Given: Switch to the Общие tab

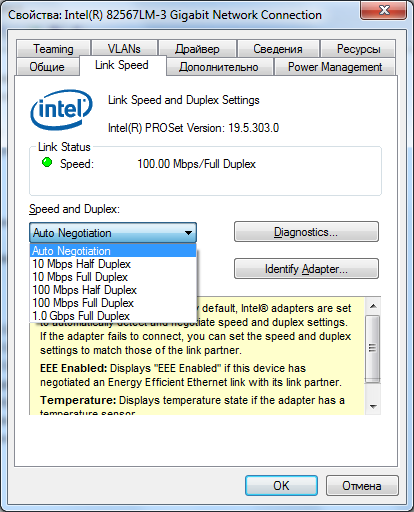Looking at the screenshot, I should coord(47,67).
